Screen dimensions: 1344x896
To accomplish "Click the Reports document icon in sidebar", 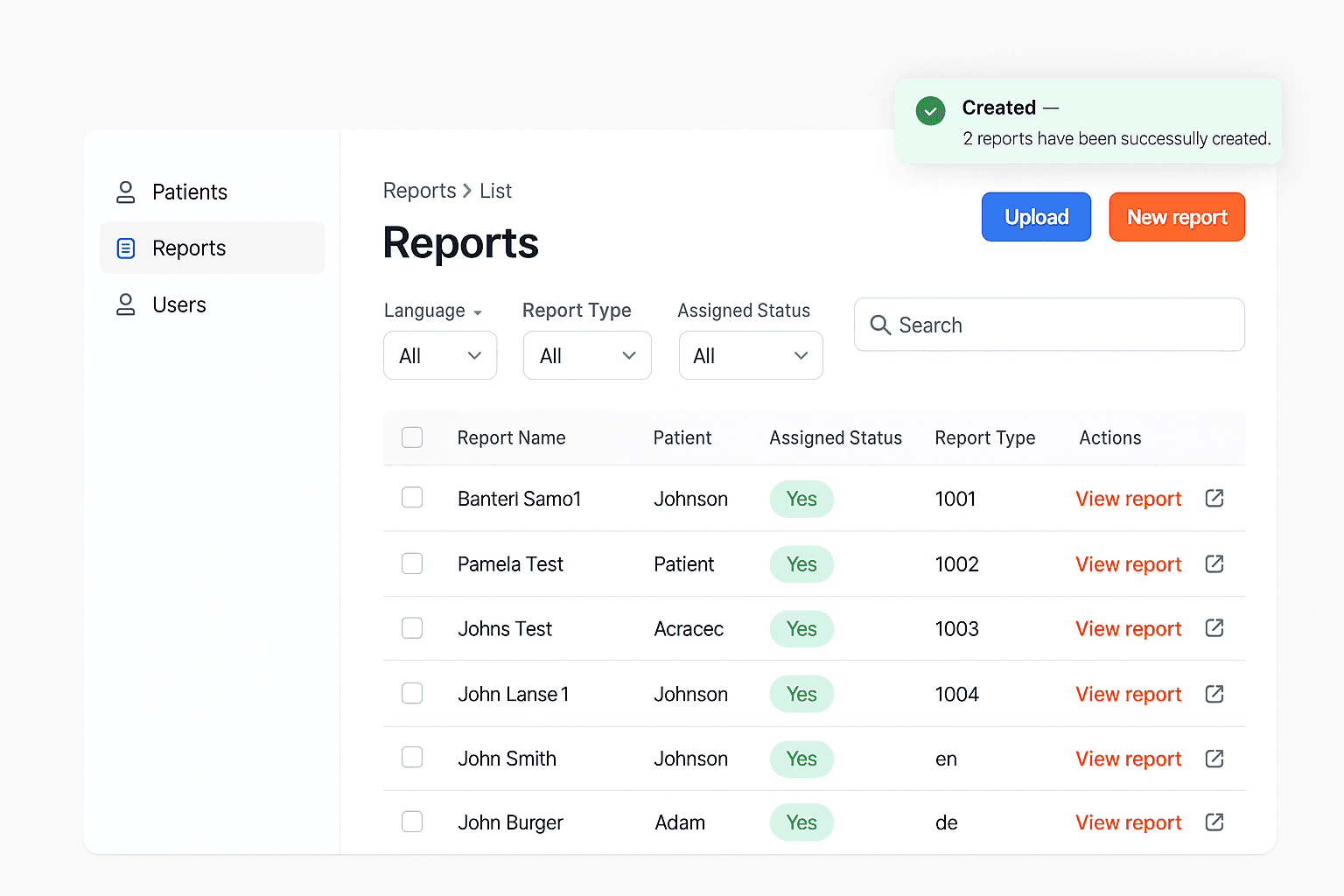I will 126,248.
